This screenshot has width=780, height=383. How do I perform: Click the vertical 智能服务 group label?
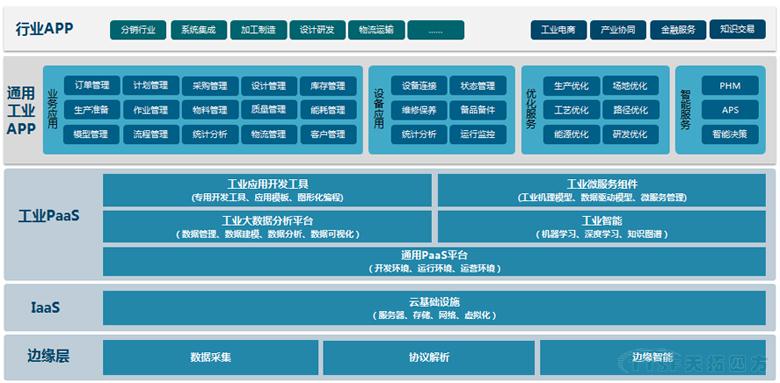685,109
